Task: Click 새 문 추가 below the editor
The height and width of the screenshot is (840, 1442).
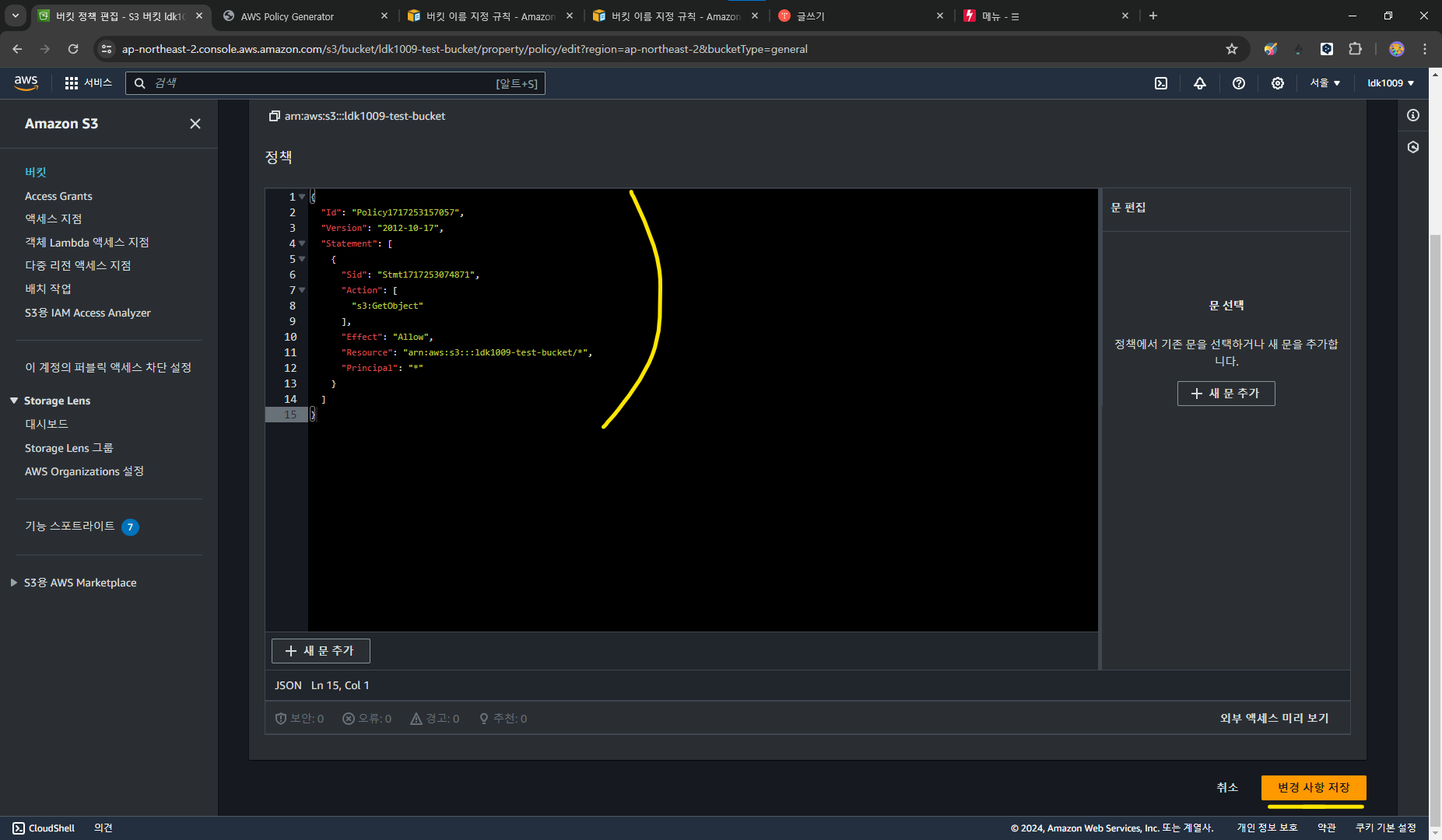Action: point(321,651)
